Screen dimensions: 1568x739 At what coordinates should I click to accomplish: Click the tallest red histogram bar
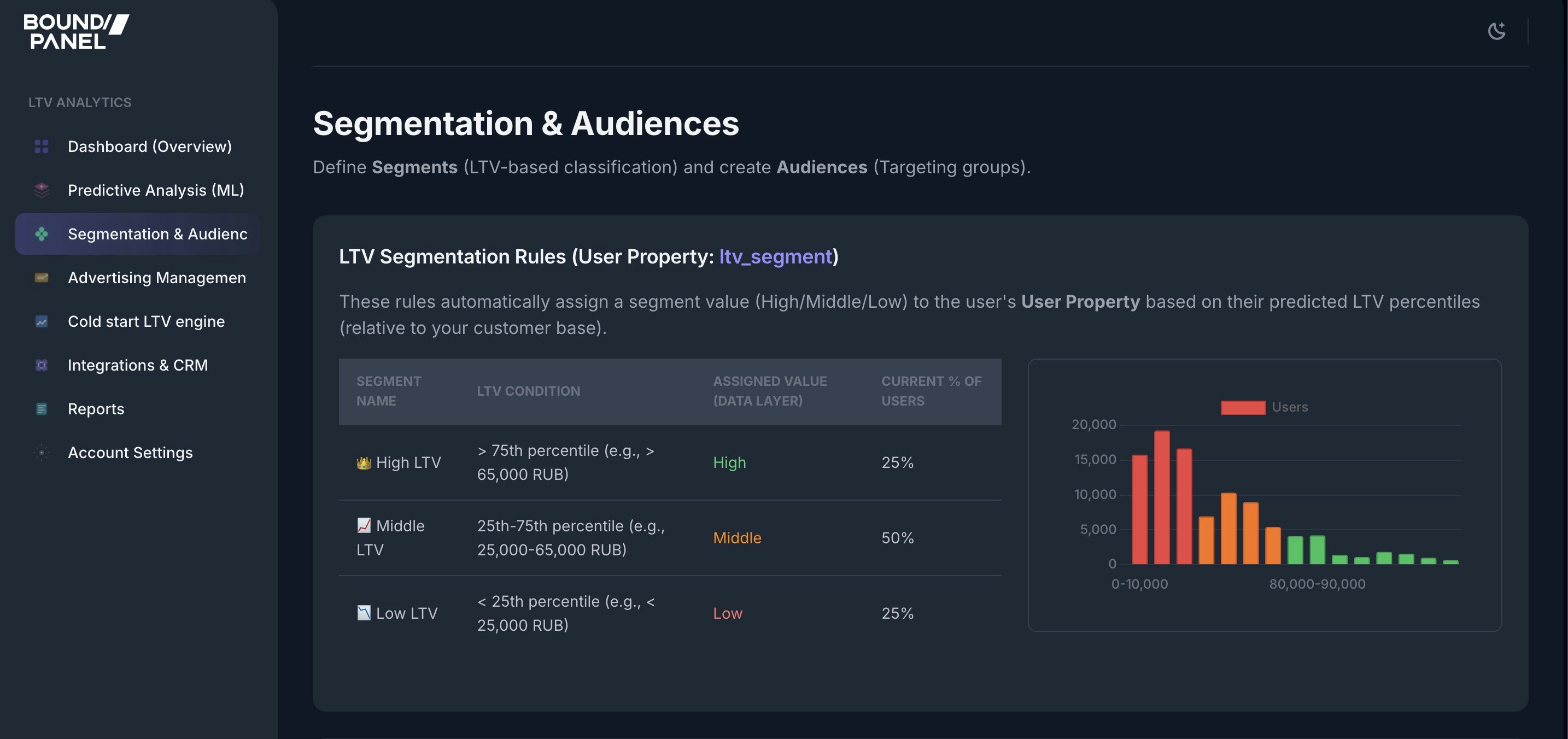pos(1161,497)
